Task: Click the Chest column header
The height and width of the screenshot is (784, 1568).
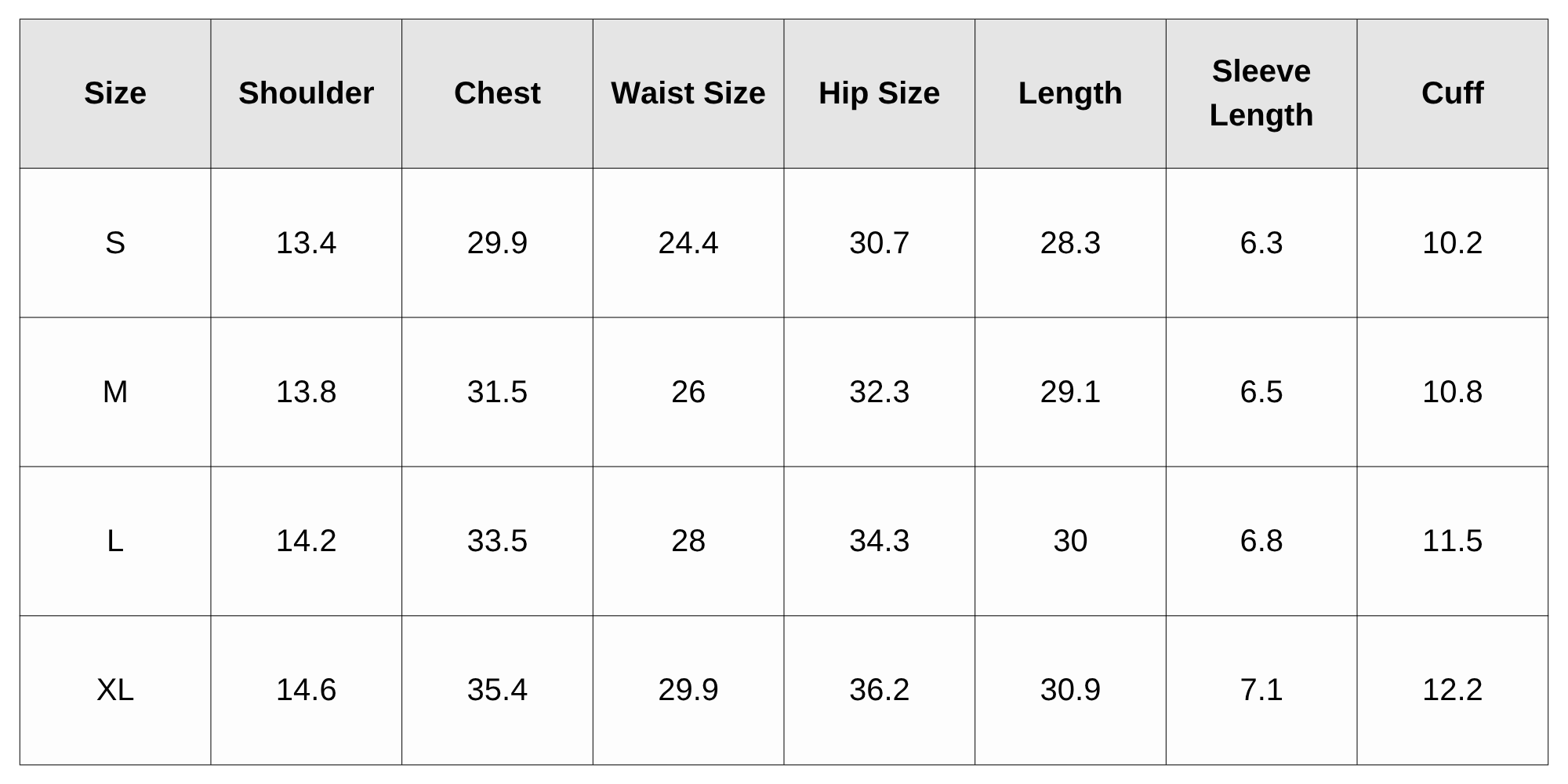Action: [x=497, y=93]
